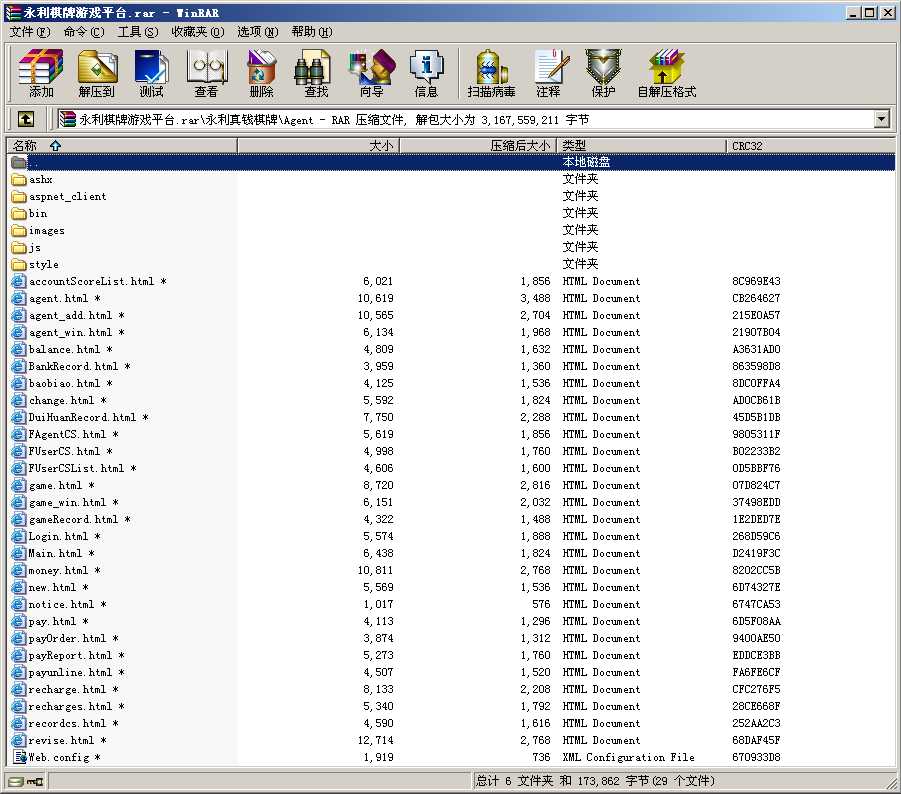This screenshot has height=794, width=901.
Task: Sort by the 类型 column header
Action: (x=641, y=146)
